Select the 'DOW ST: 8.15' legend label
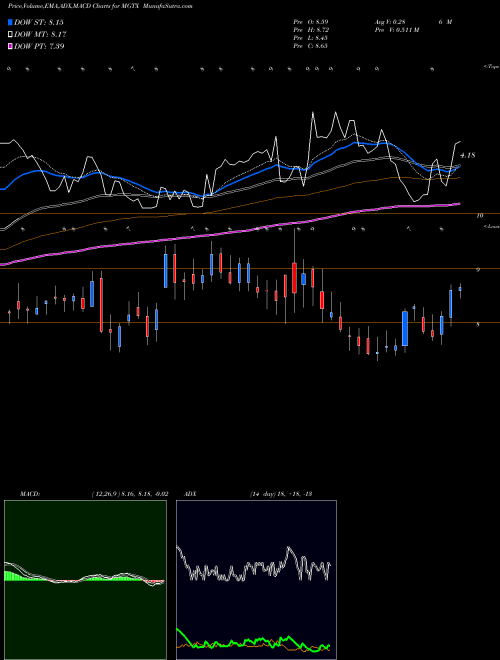The height and width of the screenshot is (660, 500). pyautogui.click(x=39, y=22)
